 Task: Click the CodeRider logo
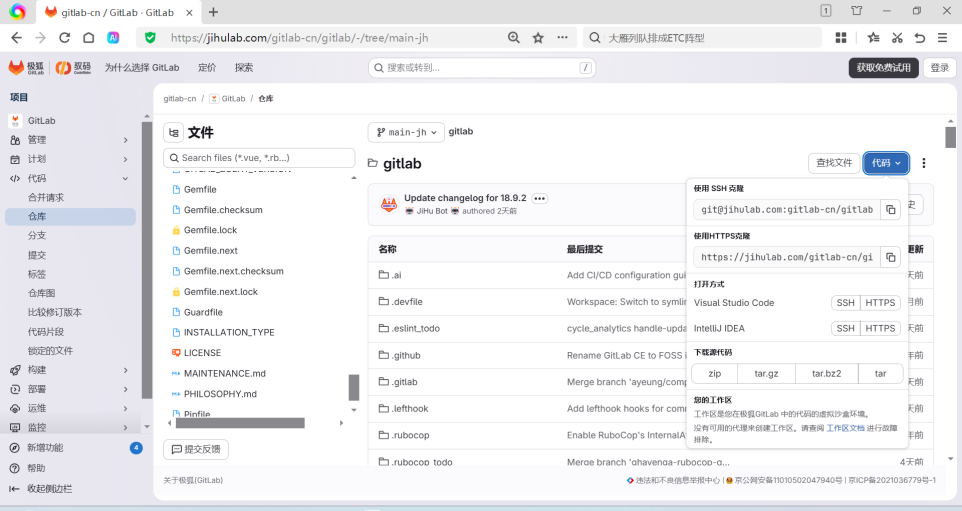pyautogui.click(x=73, y=67)
